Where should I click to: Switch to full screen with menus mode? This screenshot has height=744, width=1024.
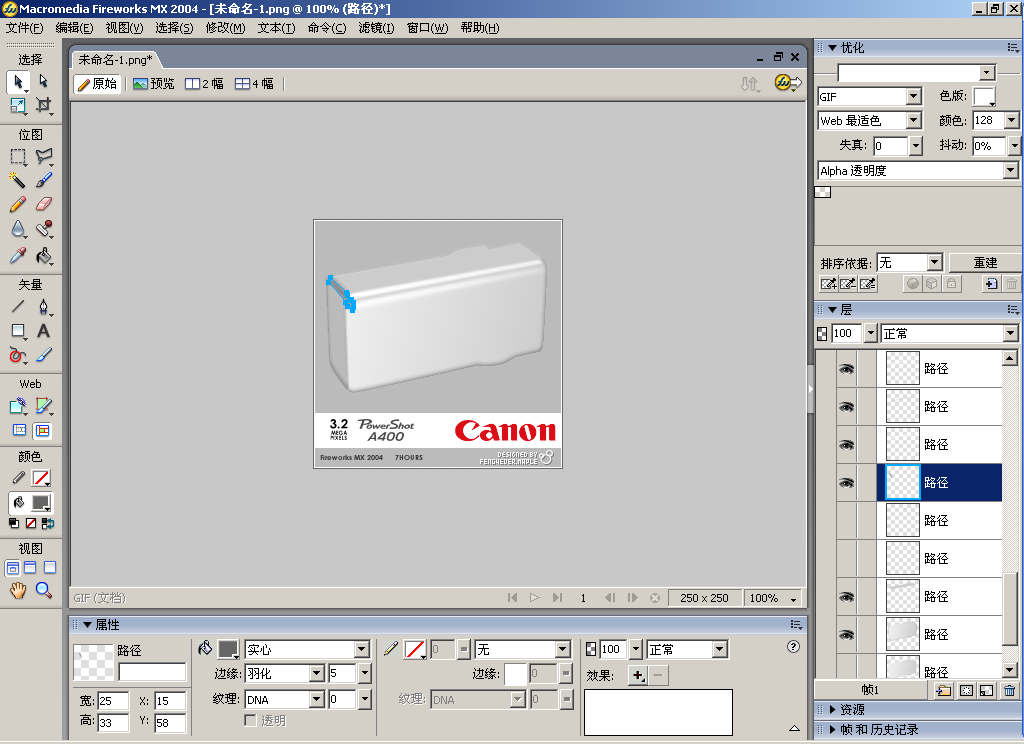[x=30, y=568]
